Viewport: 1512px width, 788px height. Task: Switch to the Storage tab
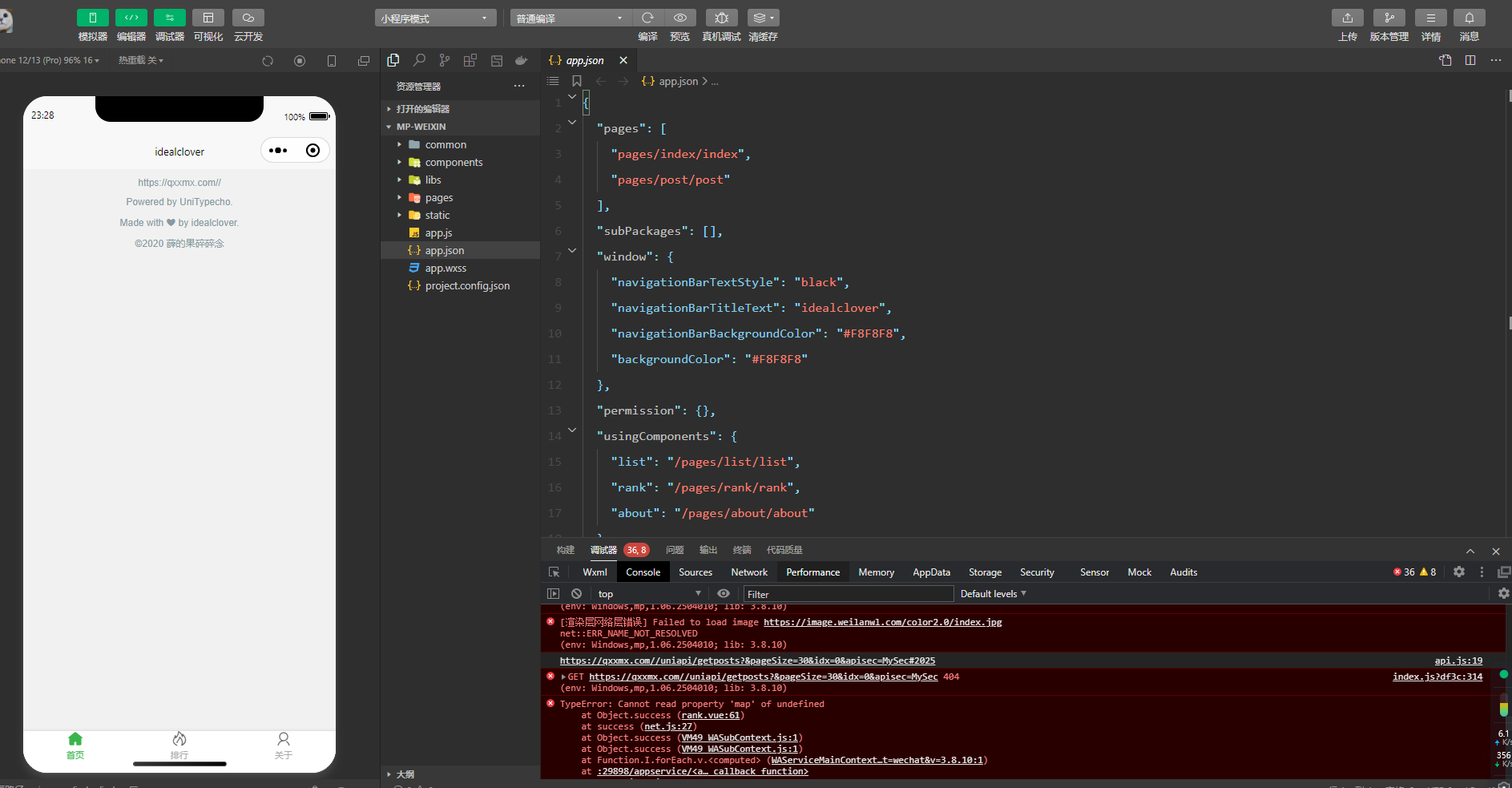[985, 572]
